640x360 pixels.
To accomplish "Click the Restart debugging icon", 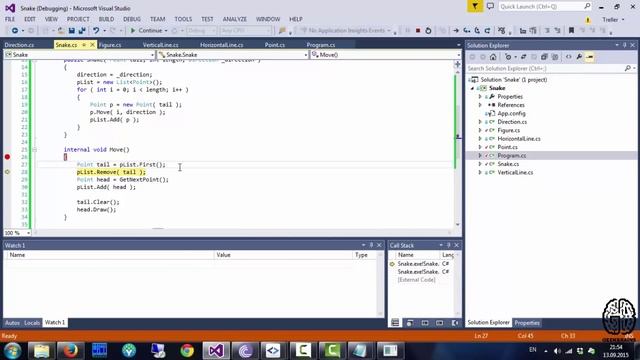I will click(428, 31).
